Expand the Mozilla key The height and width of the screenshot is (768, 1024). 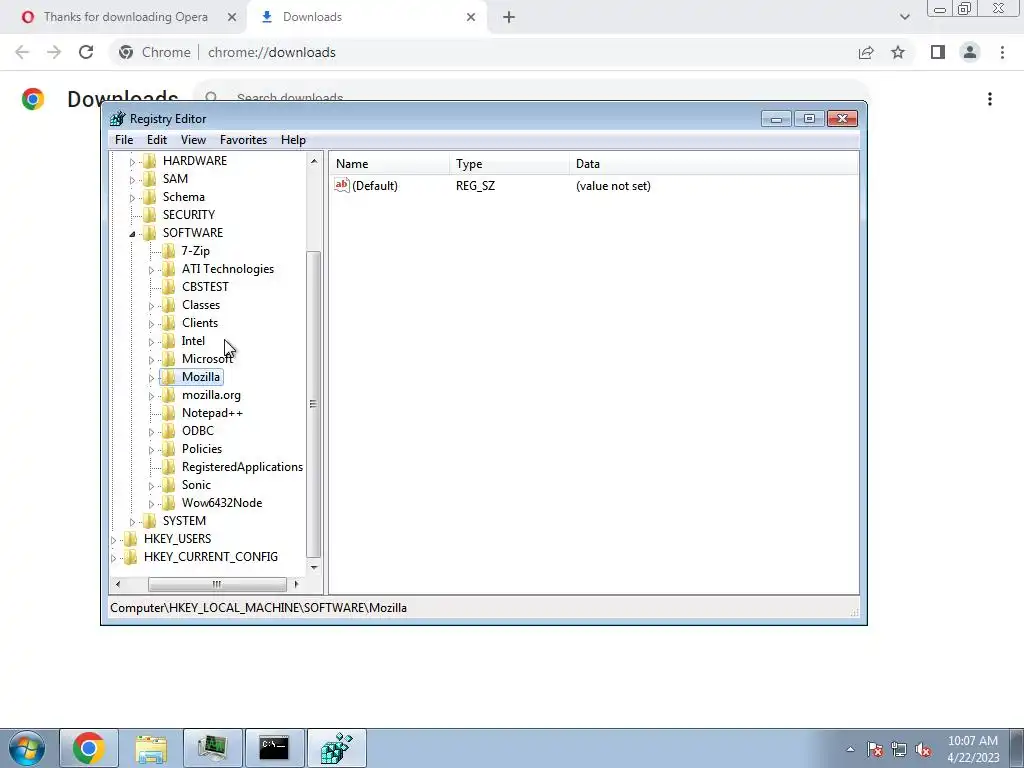(x=151, y=377)
